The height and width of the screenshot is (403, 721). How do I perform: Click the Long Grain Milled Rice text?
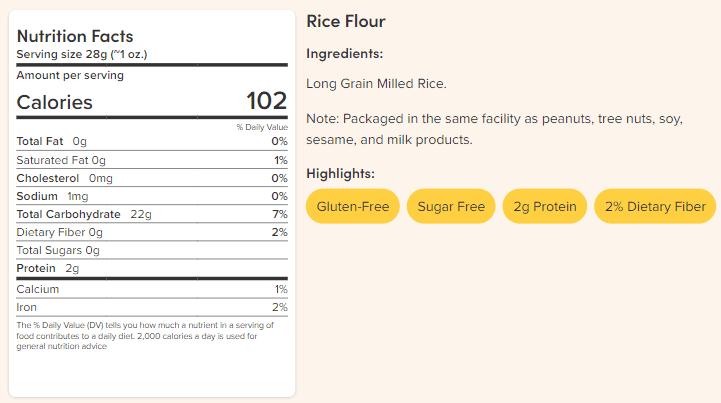coord(376,84)
